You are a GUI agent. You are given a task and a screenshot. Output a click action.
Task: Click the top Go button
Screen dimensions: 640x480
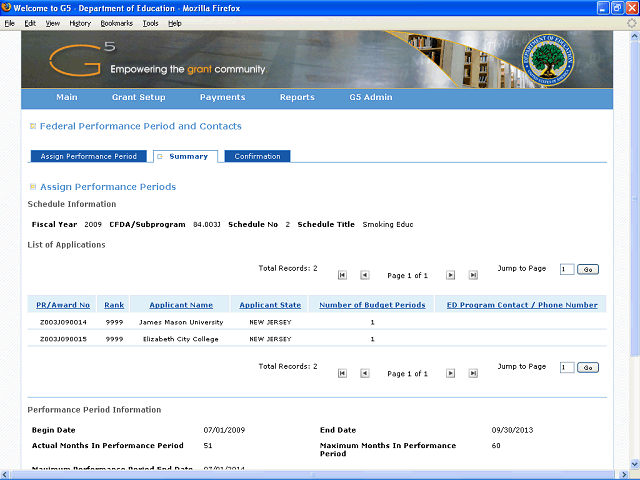[x=588, y=269]
